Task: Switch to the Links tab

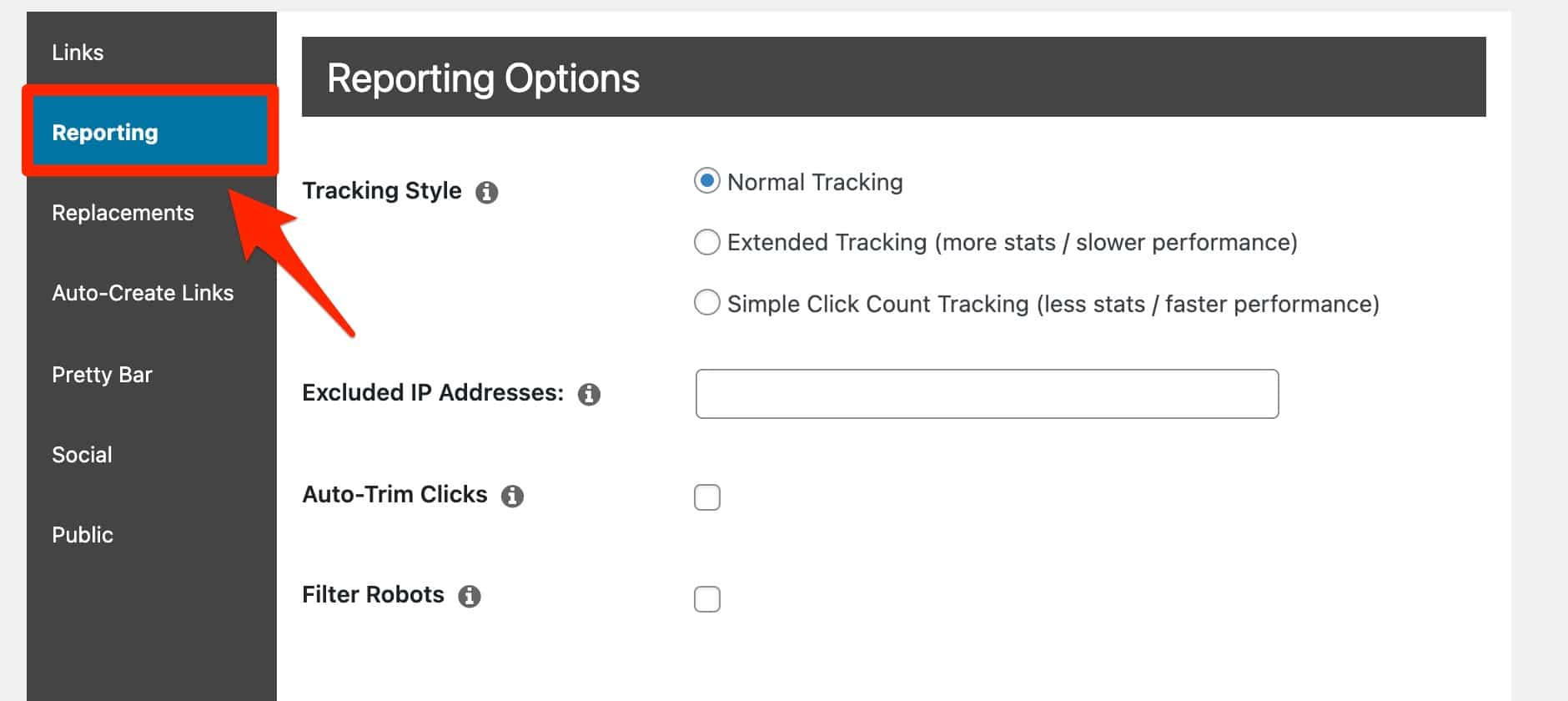Action: [78, 52]
